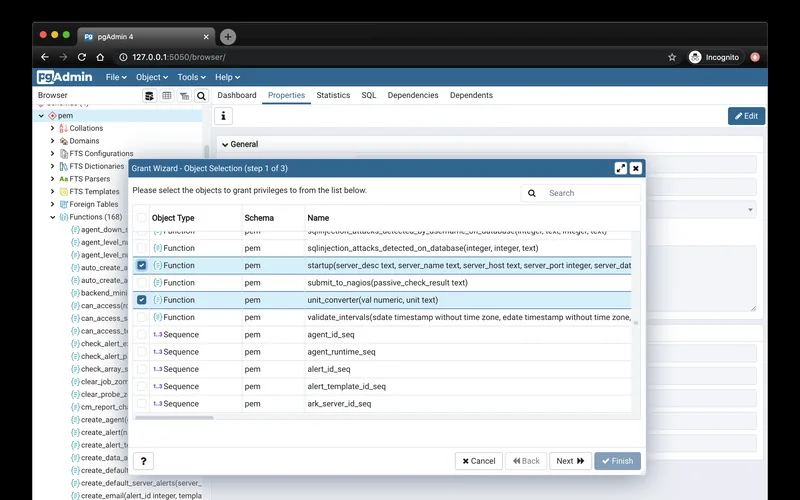Screen dimensions: 800x500
Task: Click the FTS Dictionaries icon
Action: click(x=63, y=166)
